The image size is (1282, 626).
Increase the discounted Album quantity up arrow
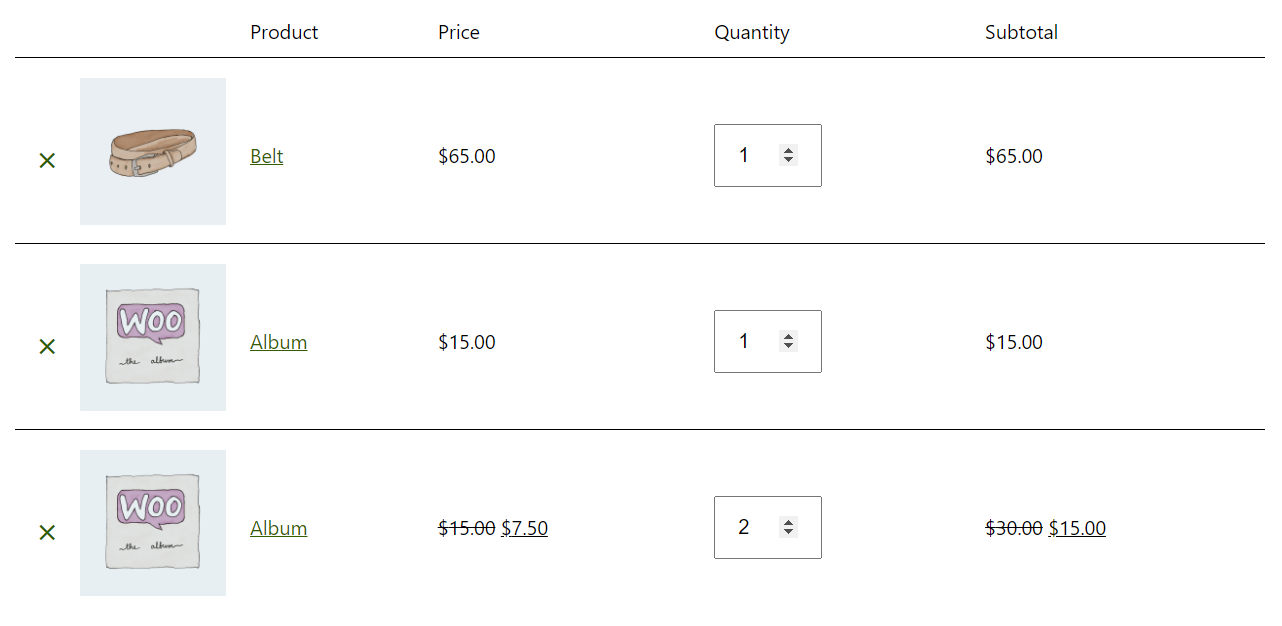coord(788,522)
